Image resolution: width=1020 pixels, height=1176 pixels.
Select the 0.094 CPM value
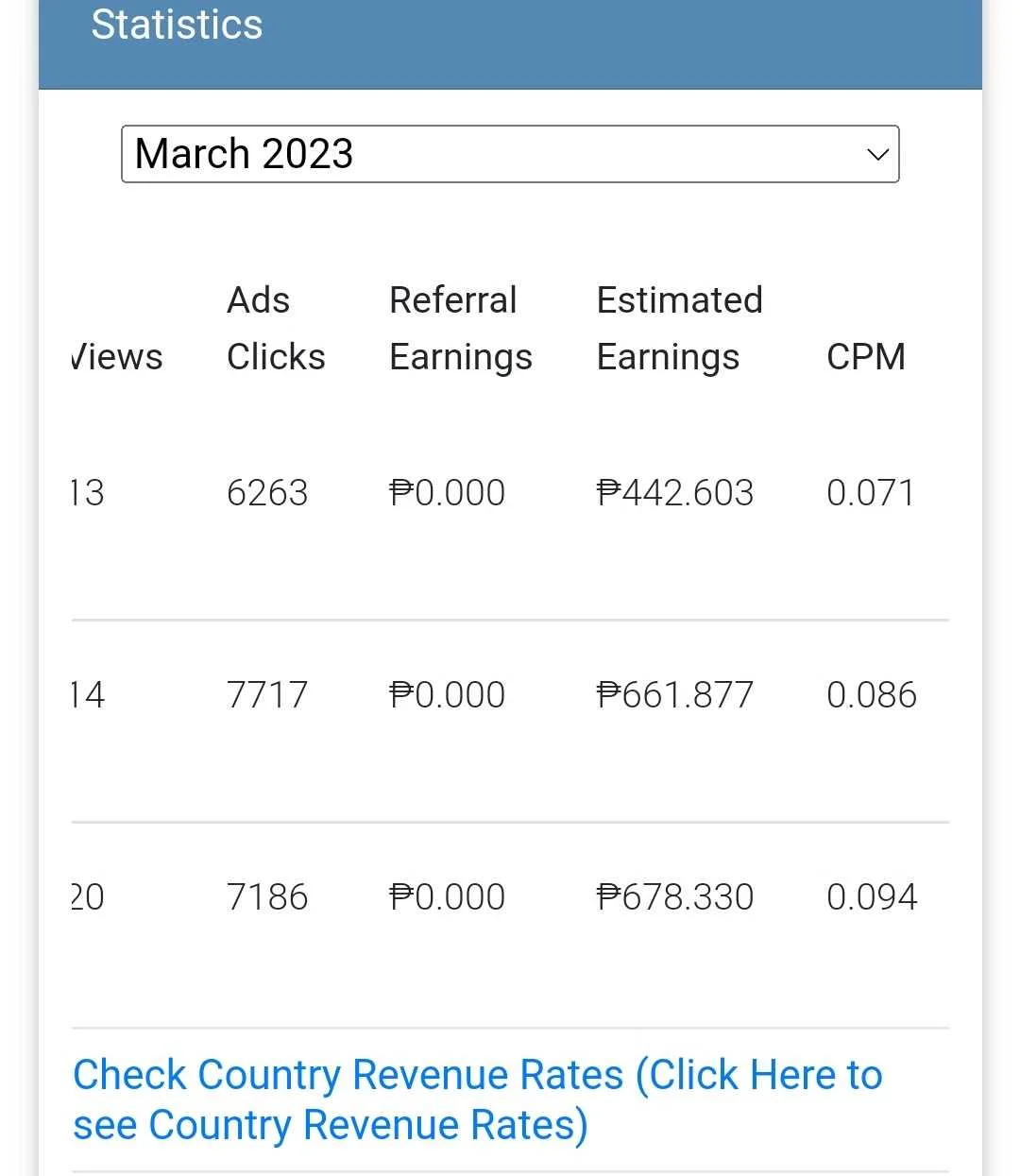(x=872, y=897)
